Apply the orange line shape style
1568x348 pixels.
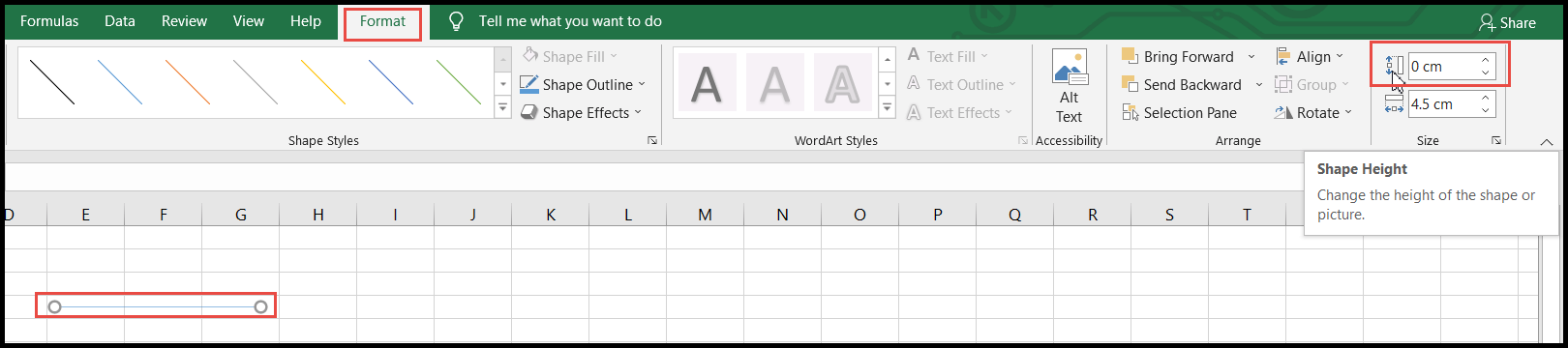point(188,82)
